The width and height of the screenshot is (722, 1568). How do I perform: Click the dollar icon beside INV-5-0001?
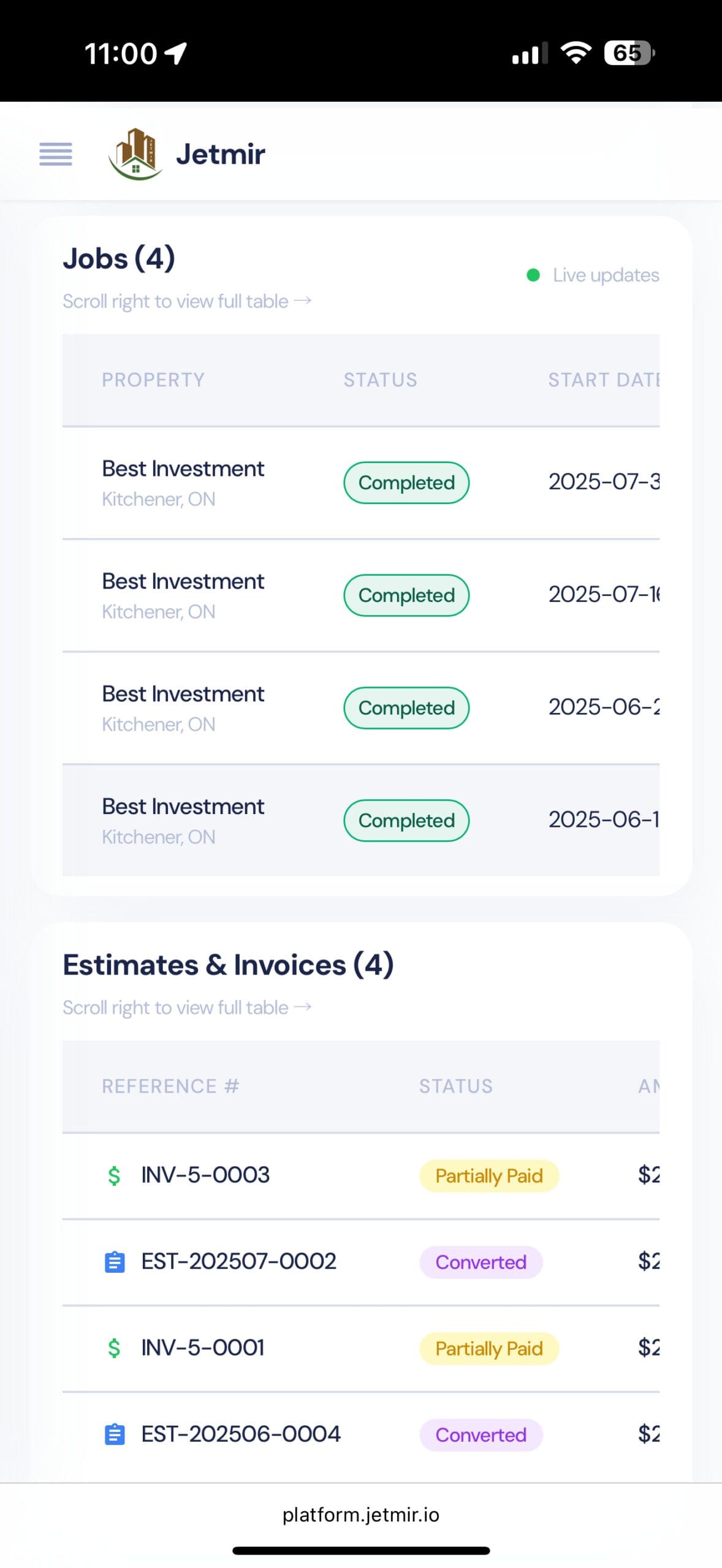[114, 1348]
